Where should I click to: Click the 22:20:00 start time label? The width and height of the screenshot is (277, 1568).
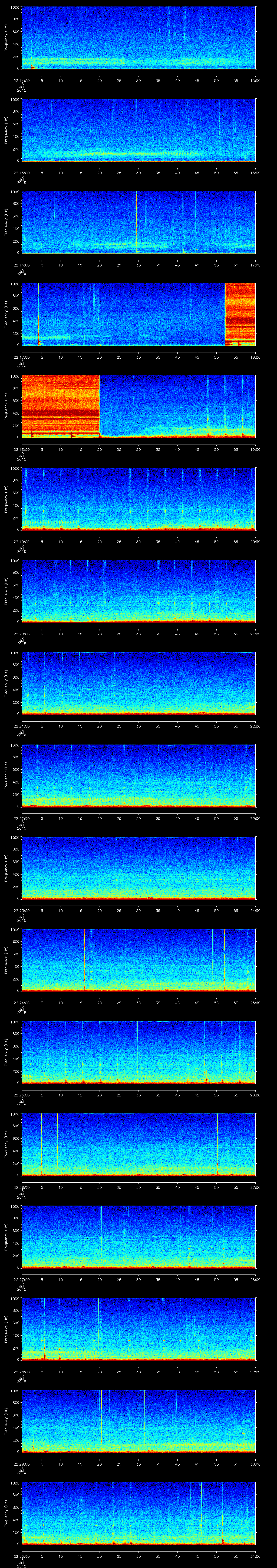pos(21,634)
